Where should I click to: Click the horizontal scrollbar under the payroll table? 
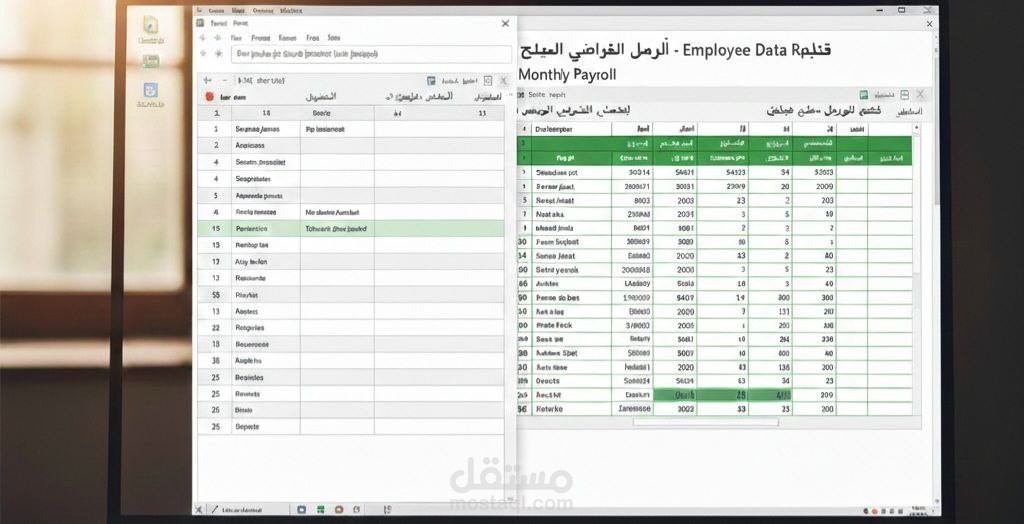(x=706, y=422)
